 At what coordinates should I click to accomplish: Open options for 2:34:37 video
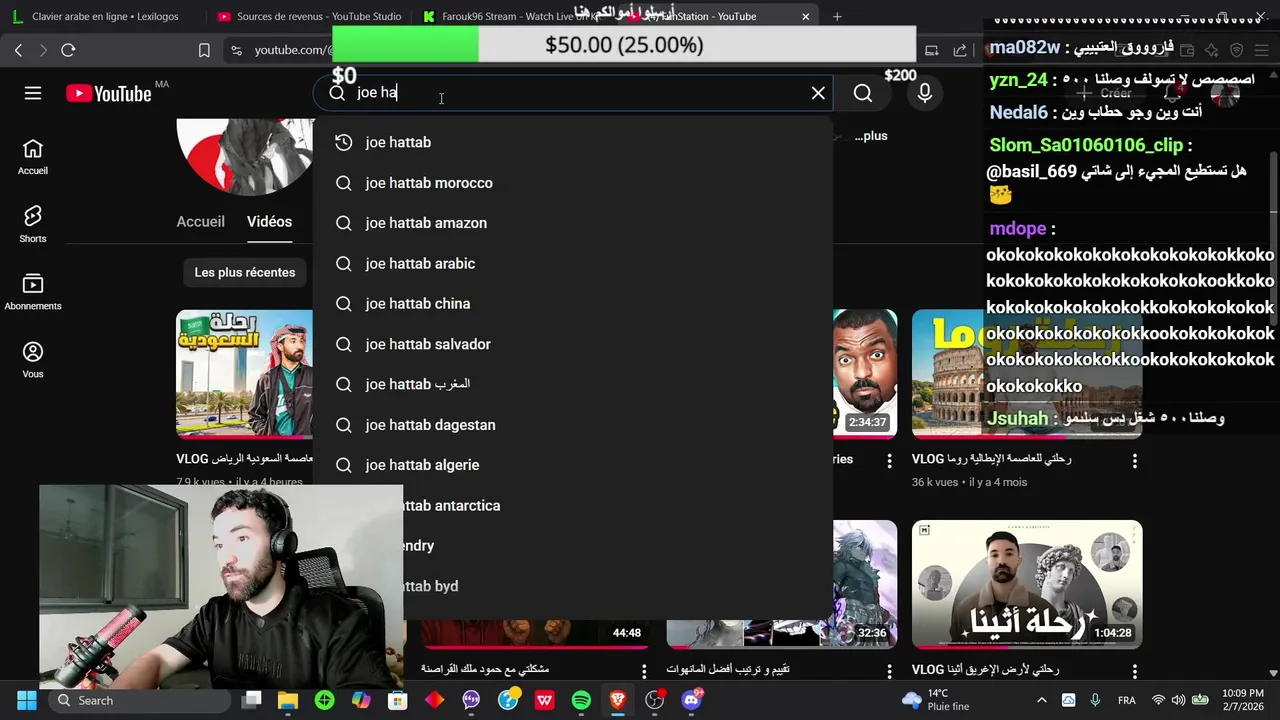pyautogui.click(x=889, y=460)
